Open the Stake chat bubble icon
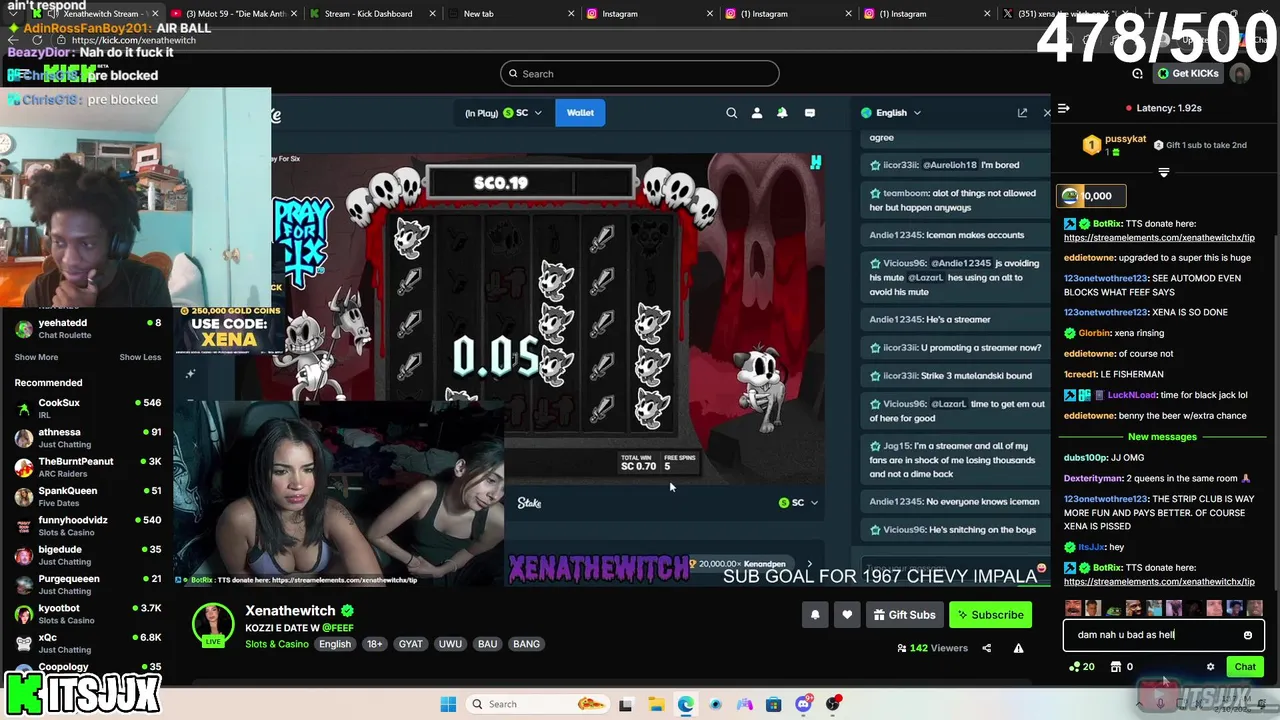The height and width of the screenshot is (720, 1280). click(x=810, y=113)
